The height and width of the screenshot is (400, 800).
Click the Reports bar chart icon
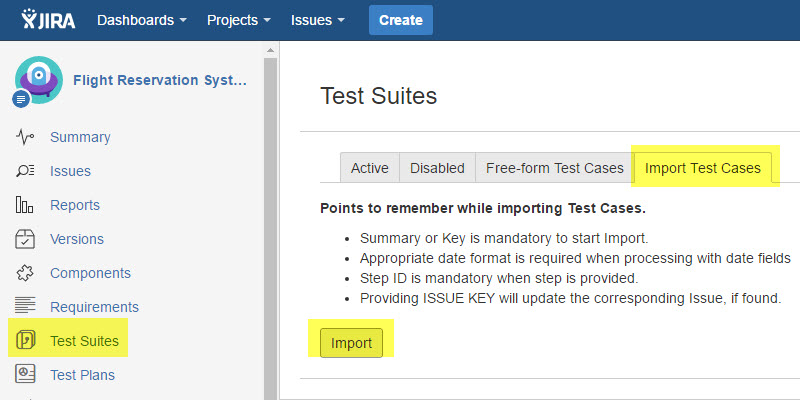pos(26,205)
